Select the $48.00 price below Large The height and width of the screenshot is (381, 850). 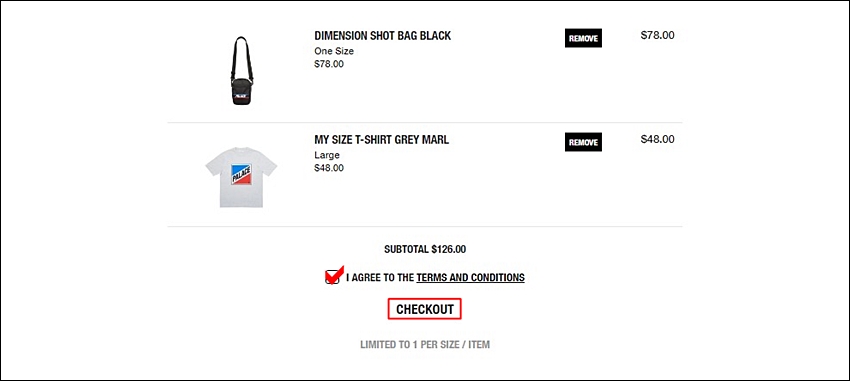(x=329, y=168)
